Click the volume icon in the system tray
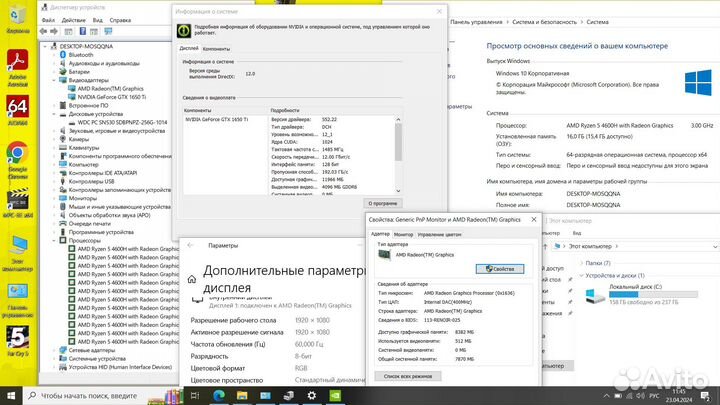The height and width of the screenshot is (405, 720). (641, 396)
